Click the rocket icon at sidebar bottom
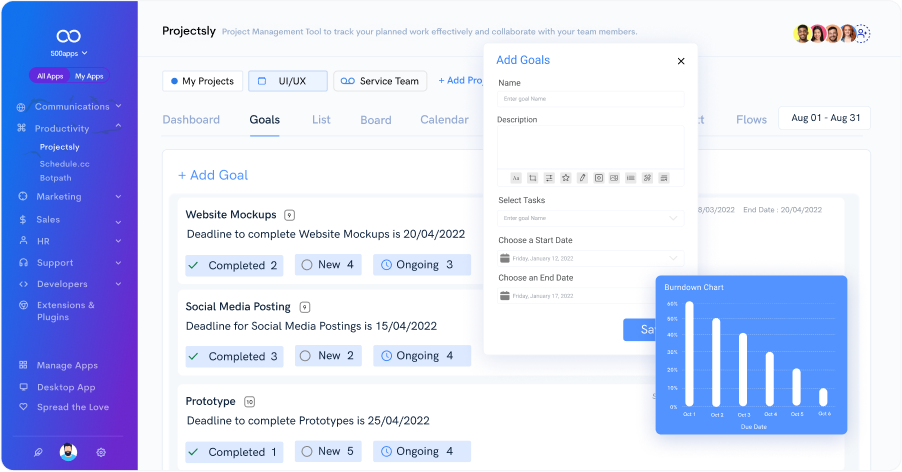902x472 pixels. tap(38, 452)
